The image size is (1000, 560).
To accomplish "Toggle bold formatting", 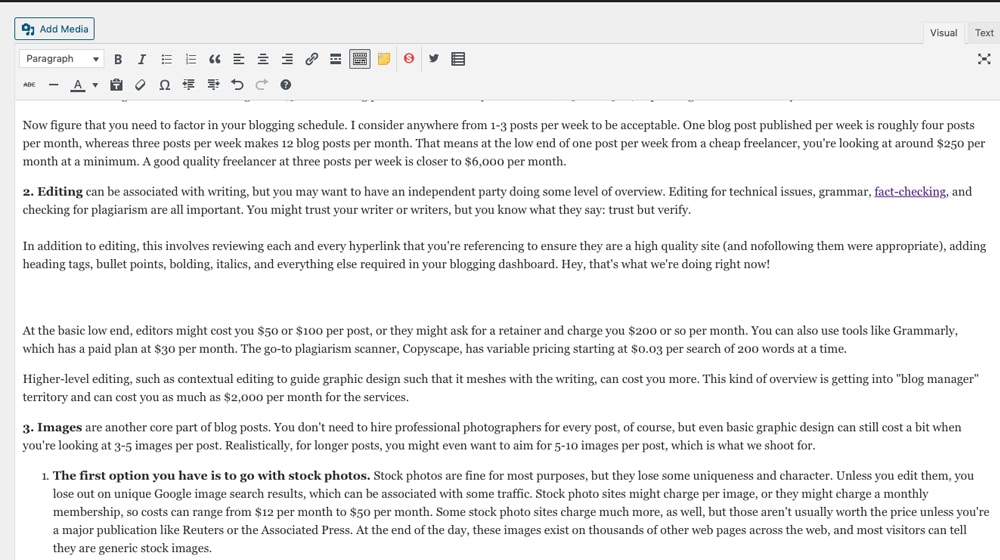I will [118, 59].
